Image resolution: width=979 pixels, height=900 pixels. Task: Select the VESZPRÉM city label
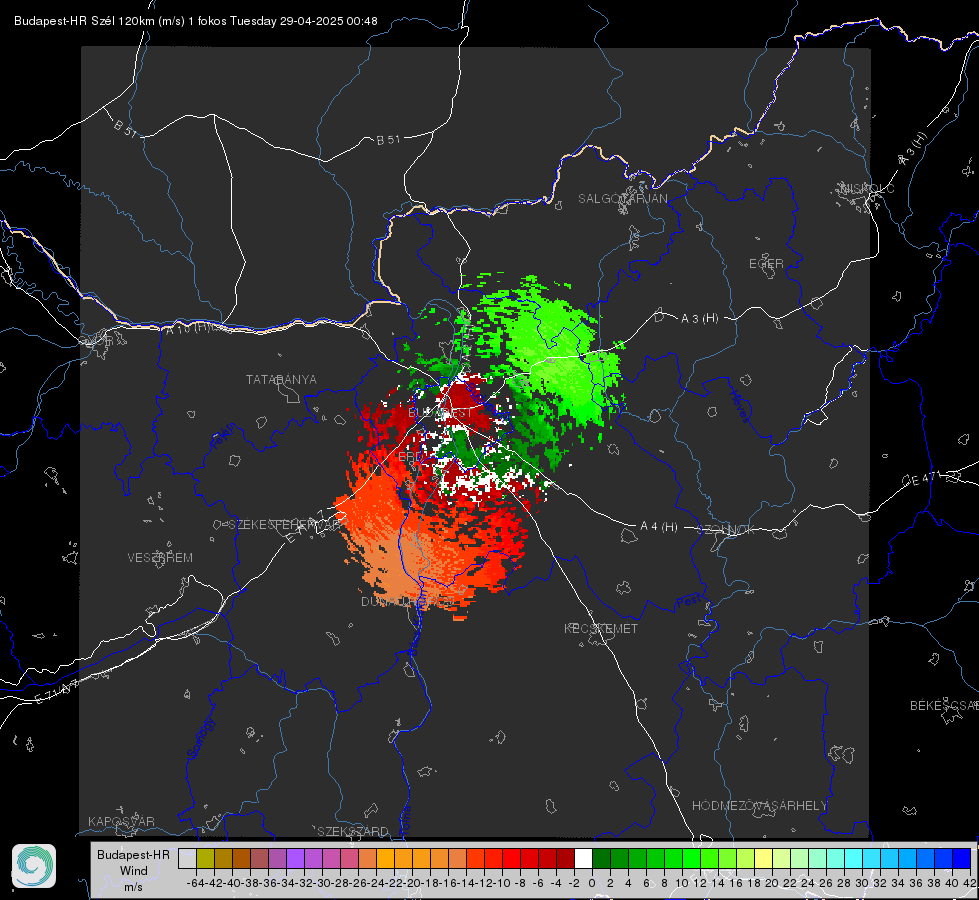[x=160, y=557]
